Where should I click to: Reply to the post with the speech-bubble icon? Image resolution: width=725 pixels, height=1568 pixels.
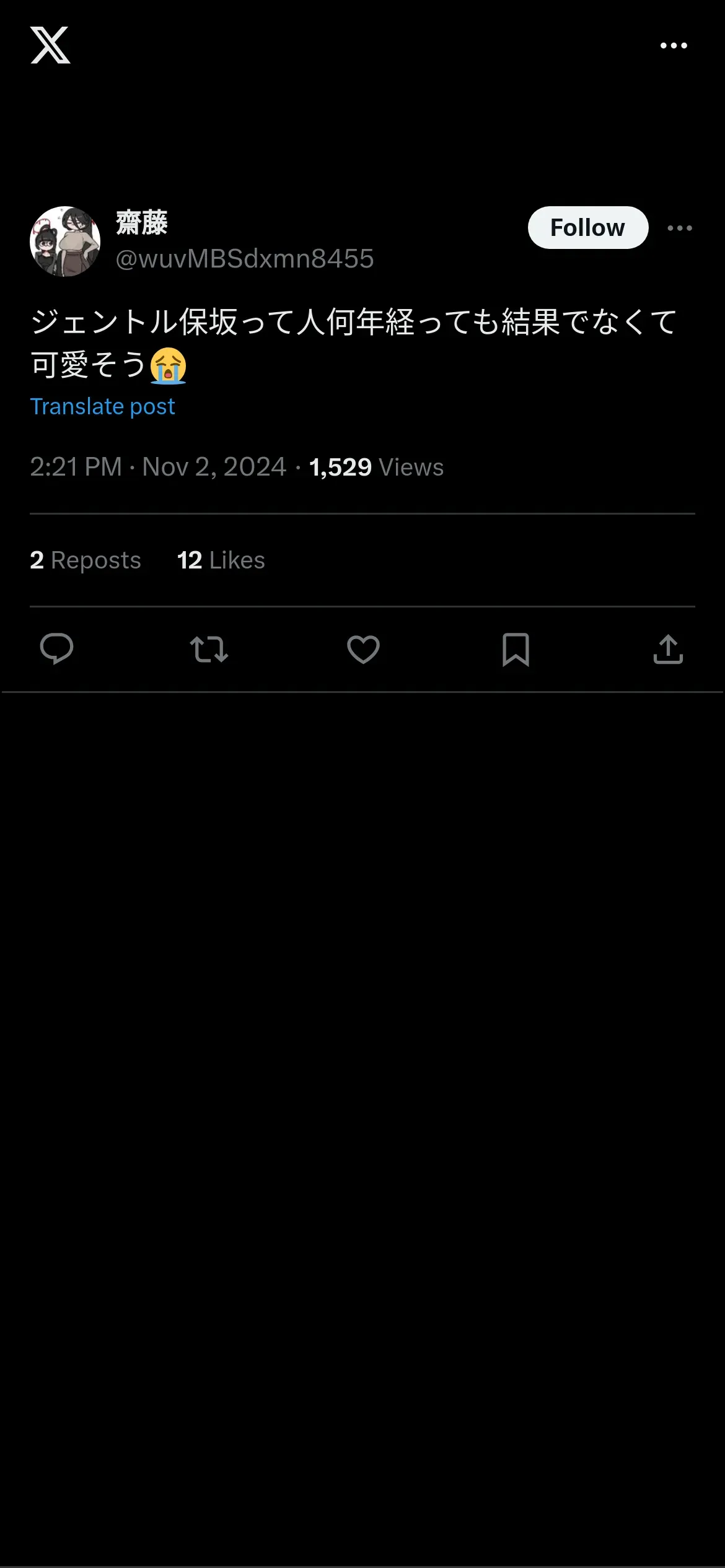coord(56,649)
